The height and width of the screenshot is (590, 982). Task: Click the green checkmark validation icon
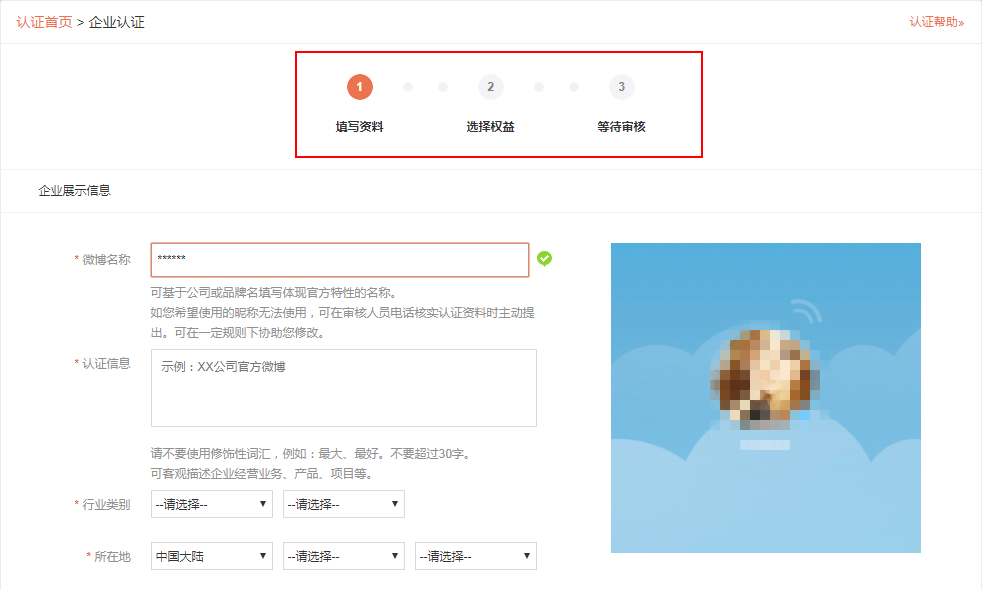(545, 259)
